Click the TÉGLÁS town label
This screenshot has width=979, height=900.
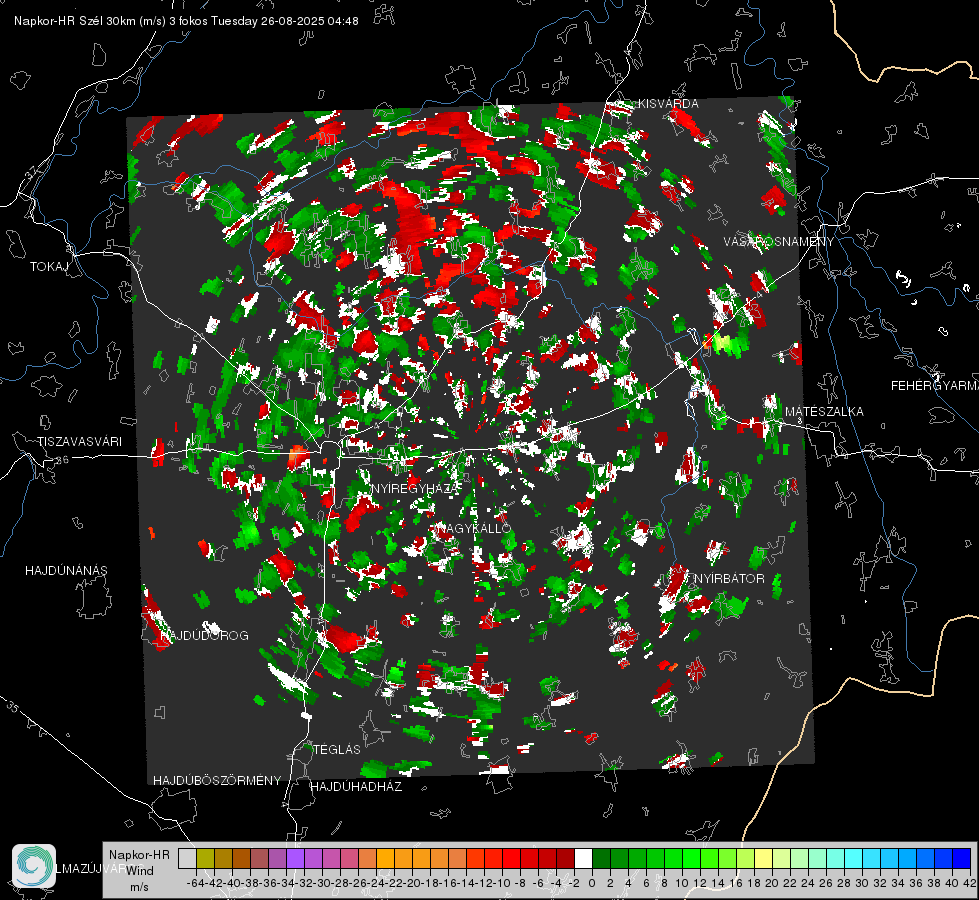pos(337,750)
